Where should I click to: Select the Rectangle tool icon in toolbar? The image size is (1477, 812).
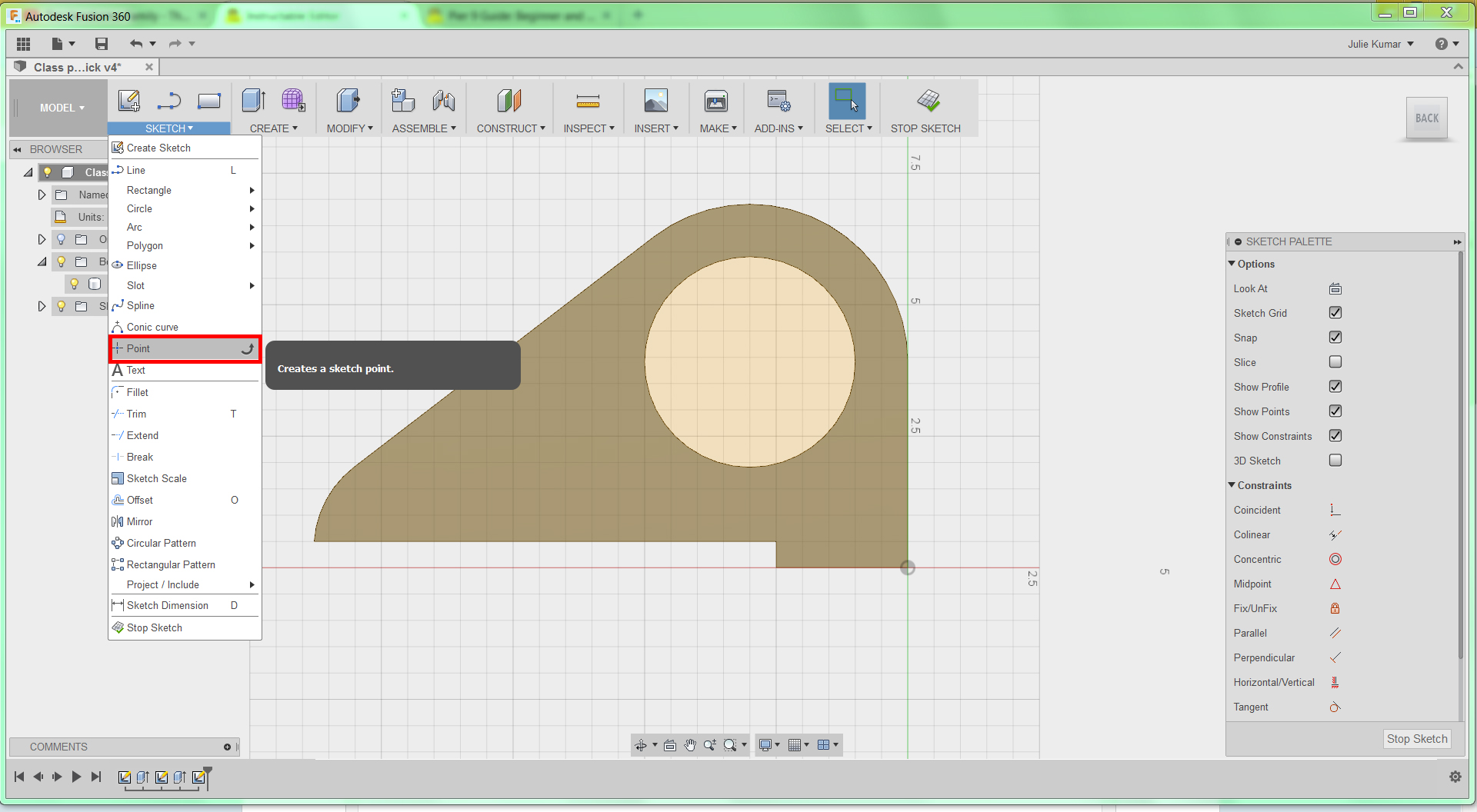[209, 101]
